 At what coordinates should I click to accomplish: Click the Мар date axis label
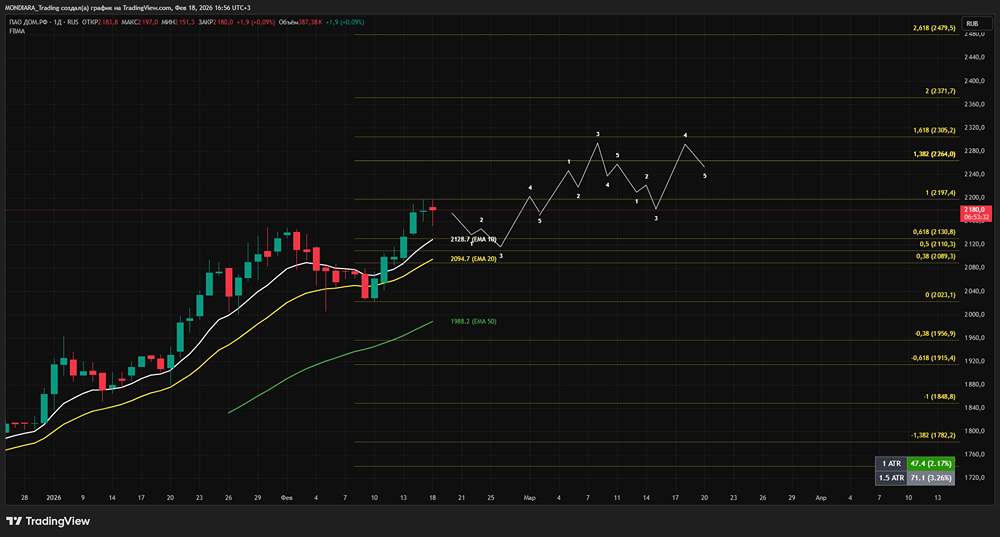529,498
